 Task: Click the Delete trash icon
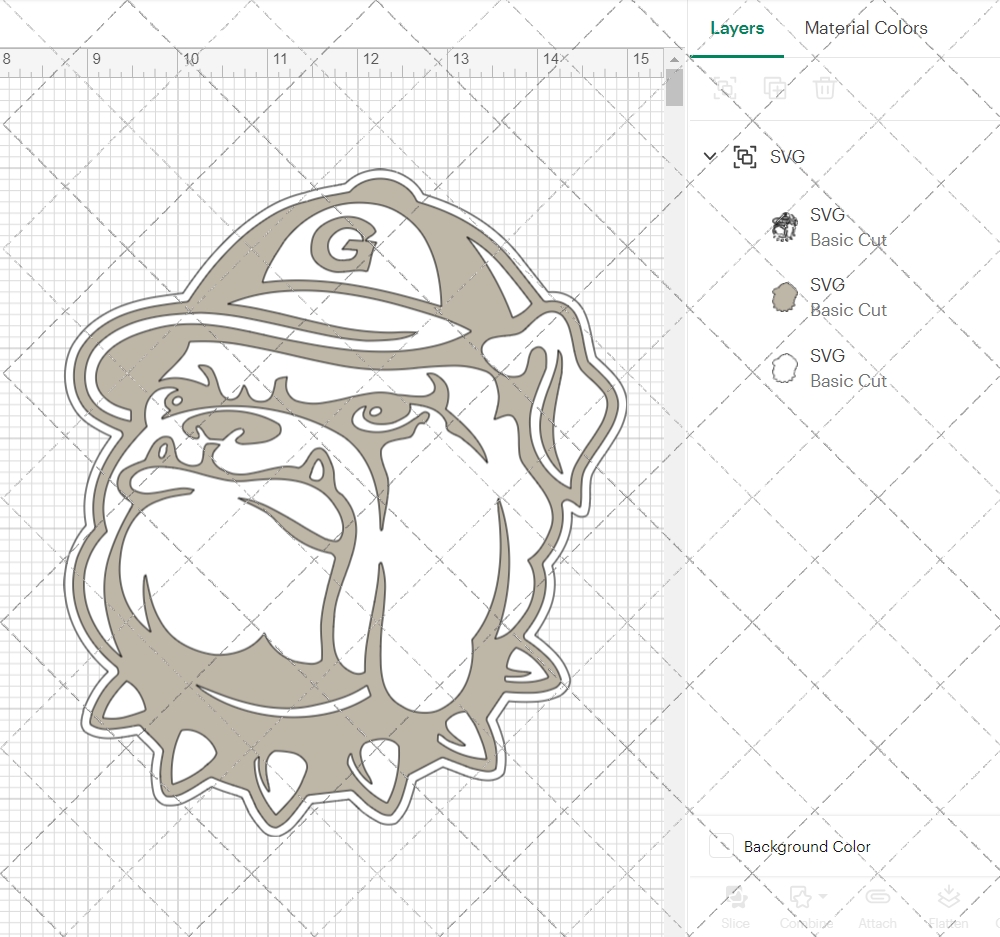point(825,87)
